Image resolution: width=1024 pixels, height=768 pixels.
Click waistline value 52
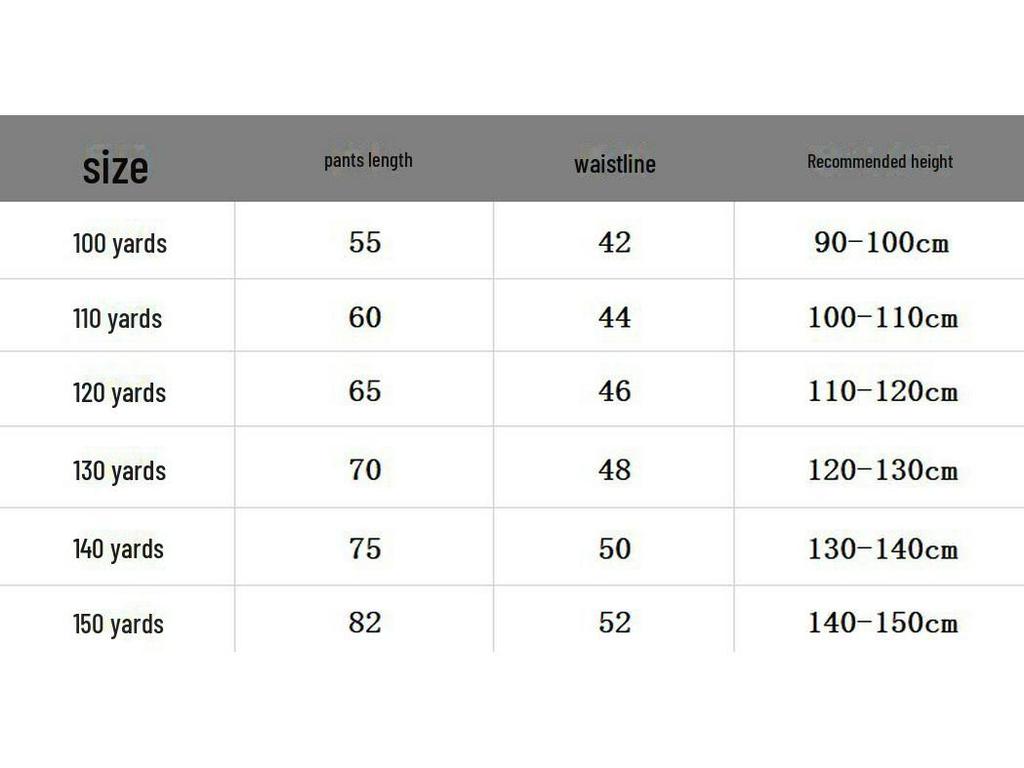pyautogui.click(x=614, y=622)
